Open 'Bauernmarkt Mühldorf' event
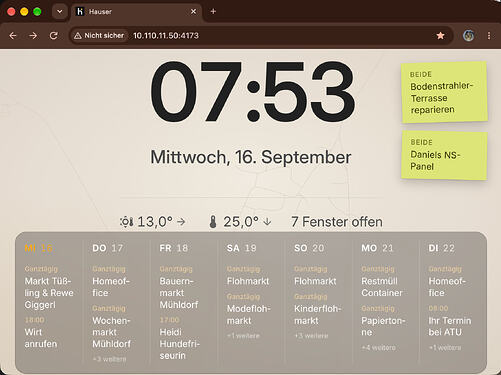Viewport: 501px width, 375px height. 179,287
